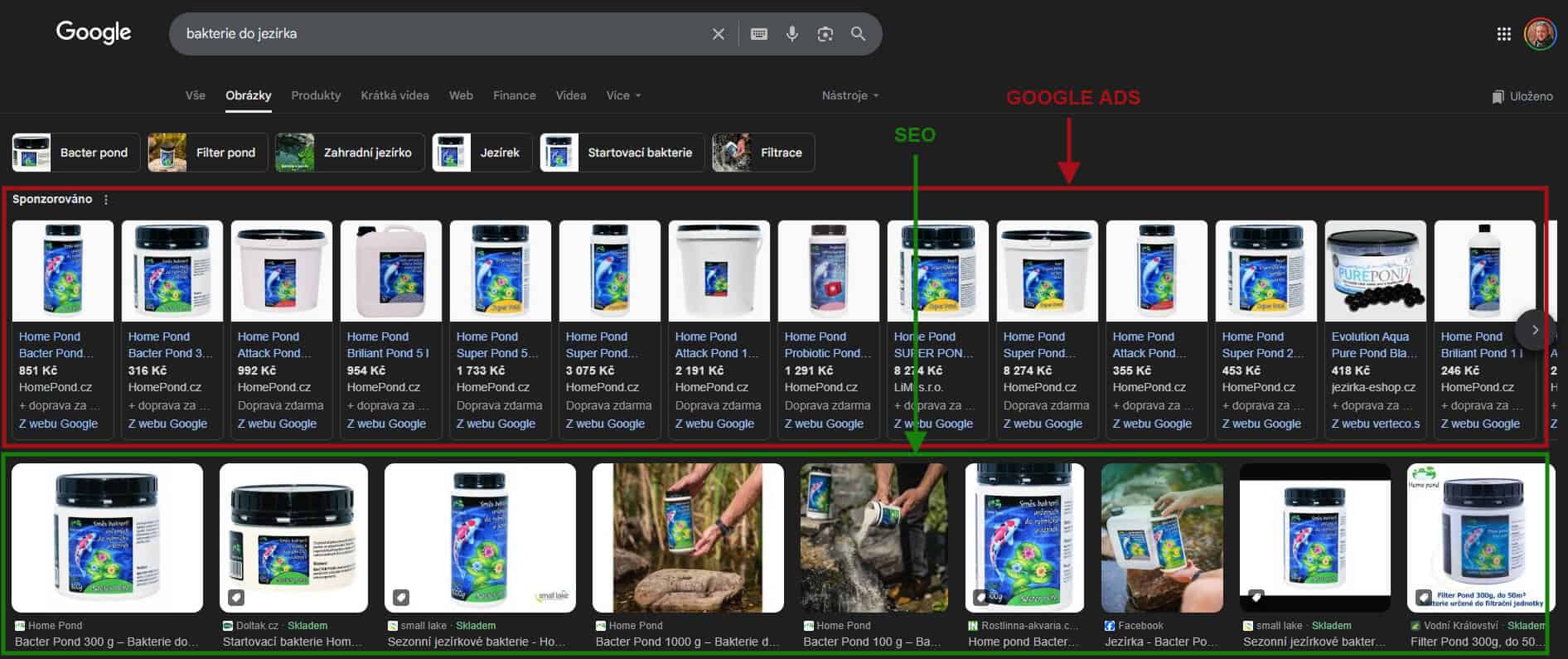Image resolution: width=1568 pixels, height=659 pixels.
Task: Switch to the Produkty tab
Action: [316, 95]
